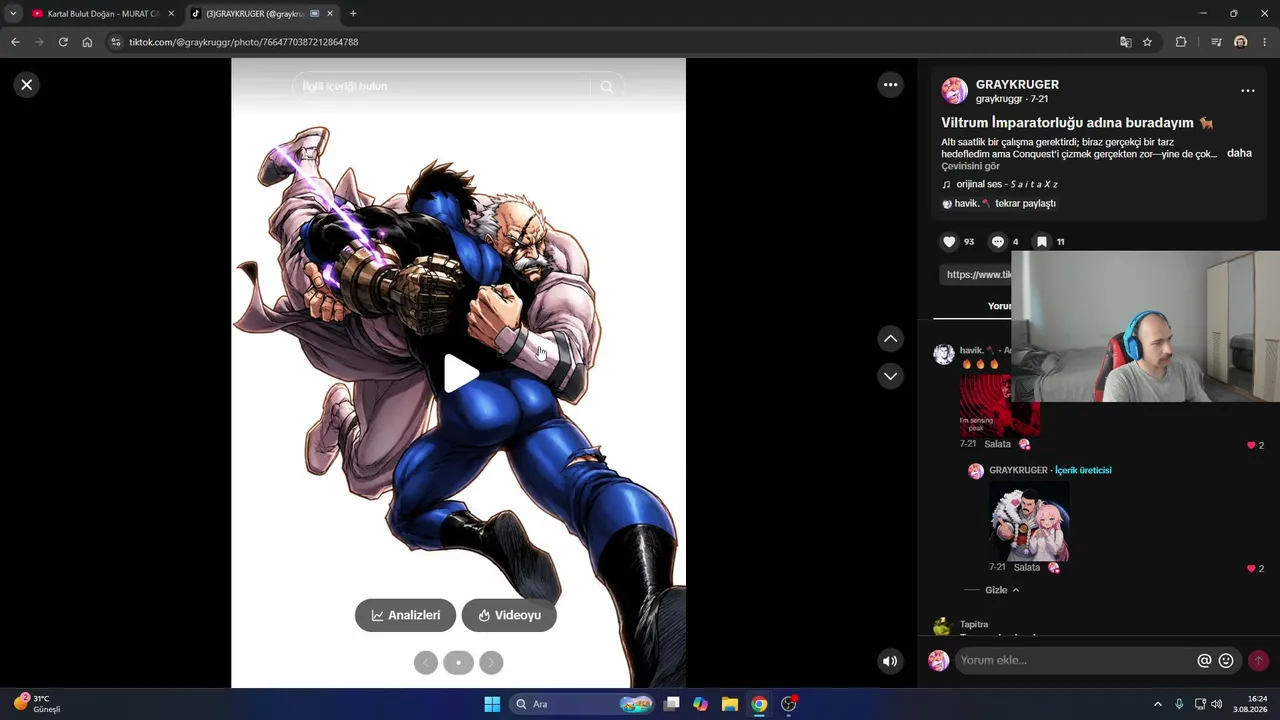Close the Kartal Bulut Doğan tab
This screenshot has height=720, width=1280.
[x=171, y=14]
